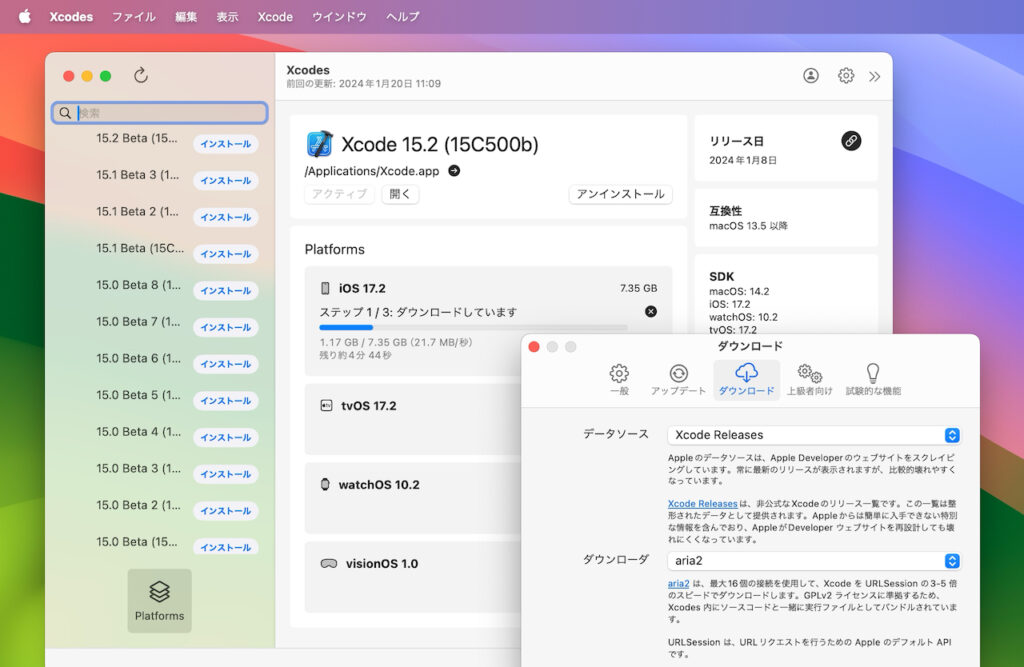Click the refresh icon above the sidebar

(x=140, y=75)
